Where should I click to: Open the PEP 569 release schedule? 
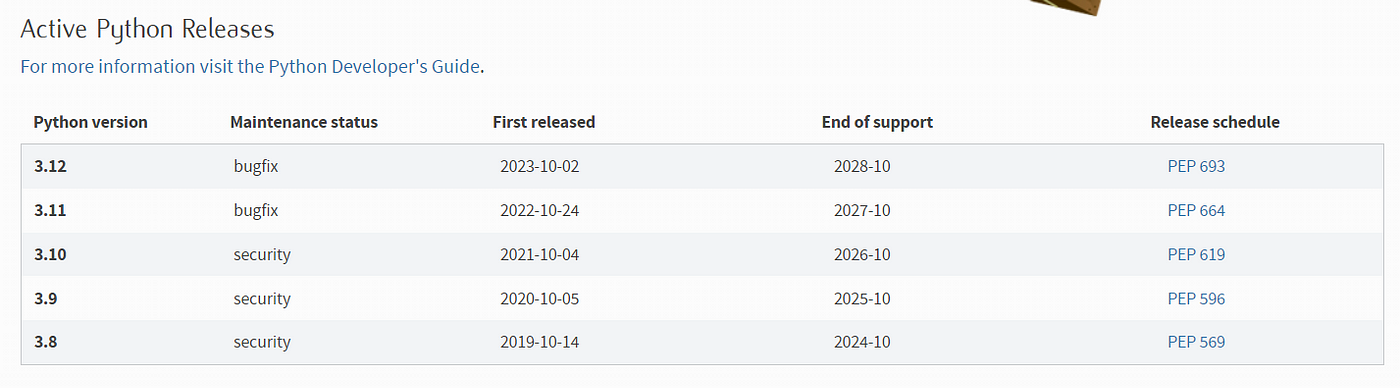click(1196, 342)
